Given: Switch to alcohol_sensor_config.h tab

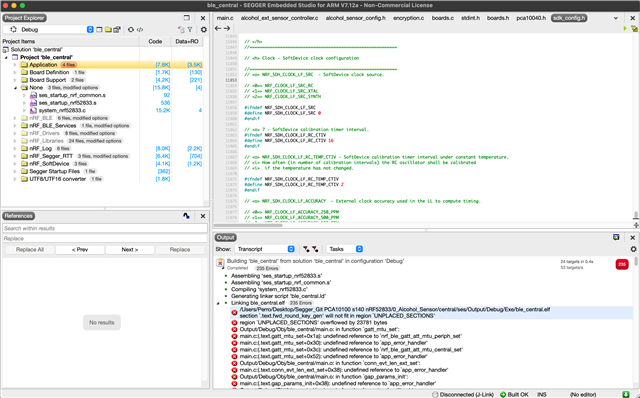Looking at the screenshot, I should point(355,18).
